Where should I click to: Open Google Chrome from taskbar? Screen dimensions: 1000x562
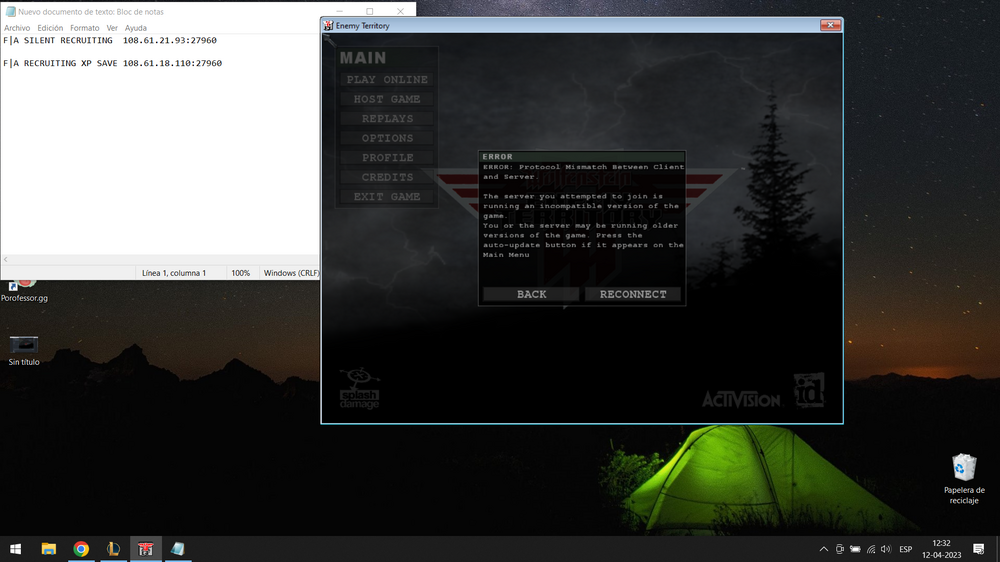click(81, 549)
